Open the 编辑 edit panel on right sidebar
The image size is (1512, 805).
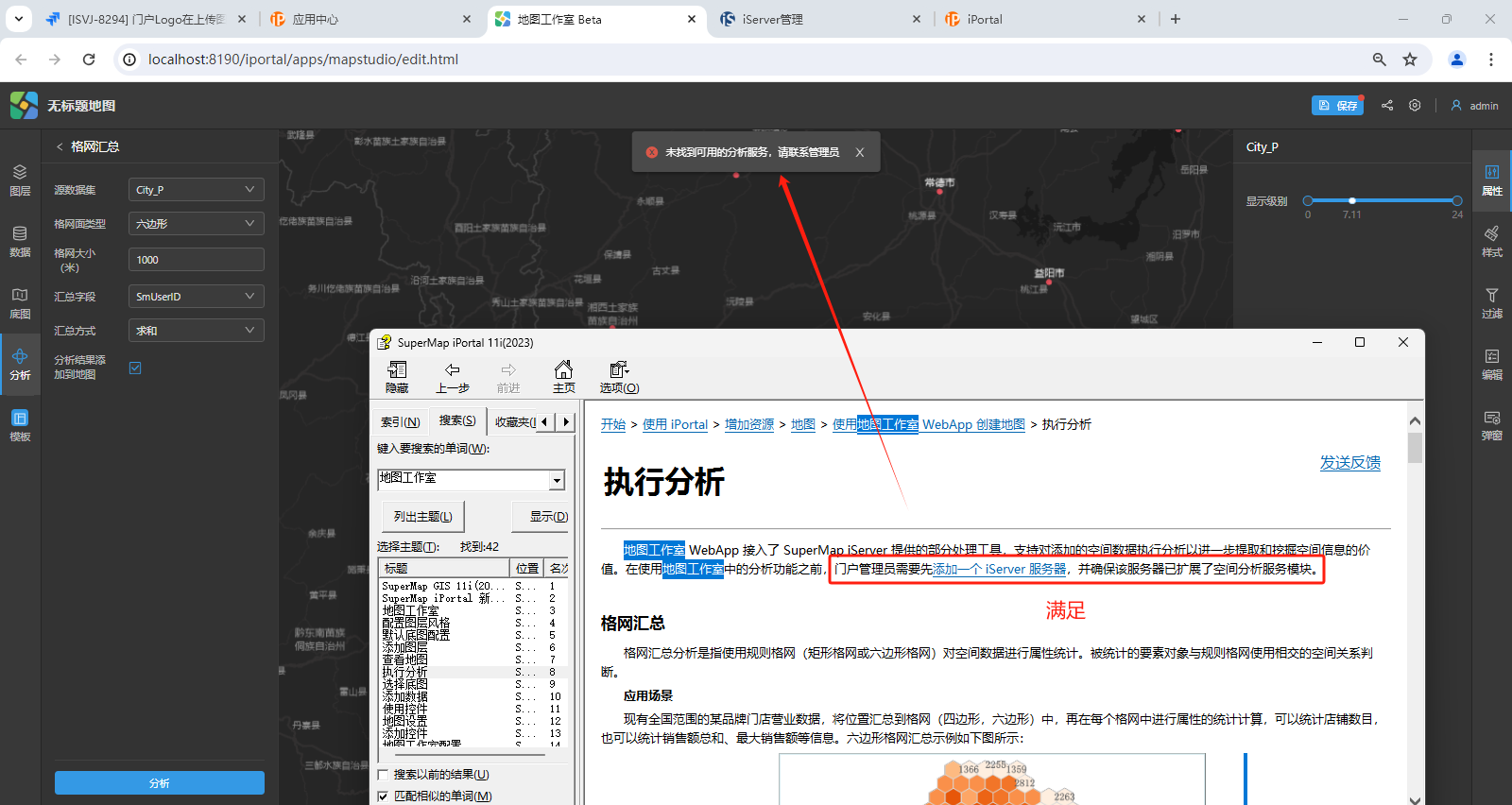point(1492,364)
